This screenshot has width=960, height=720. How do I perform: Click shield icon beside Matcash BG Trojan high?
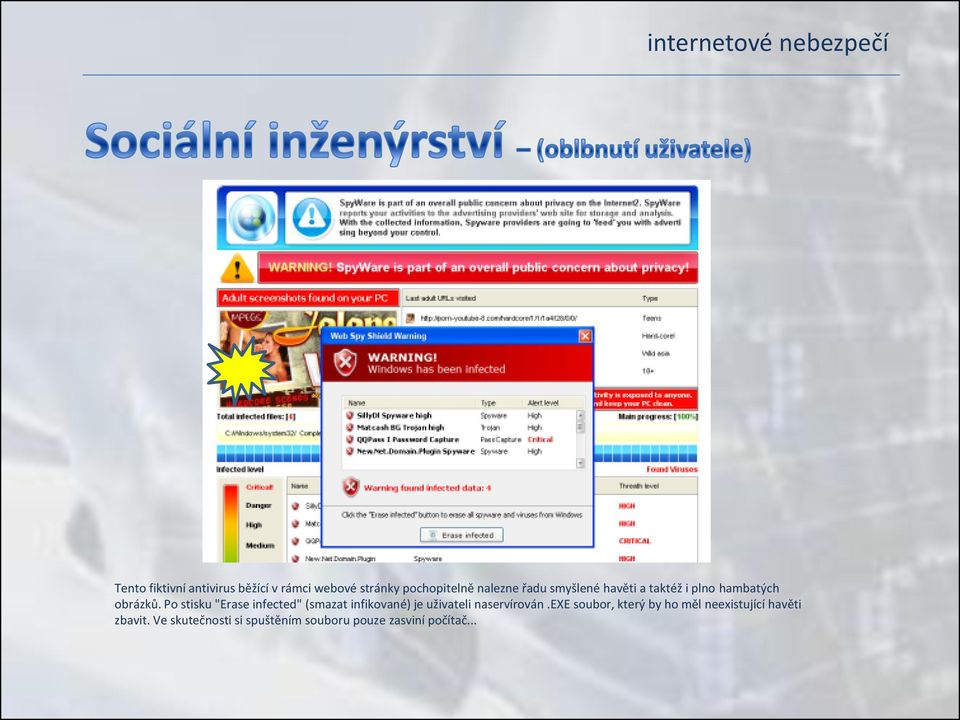coord(350,427)
